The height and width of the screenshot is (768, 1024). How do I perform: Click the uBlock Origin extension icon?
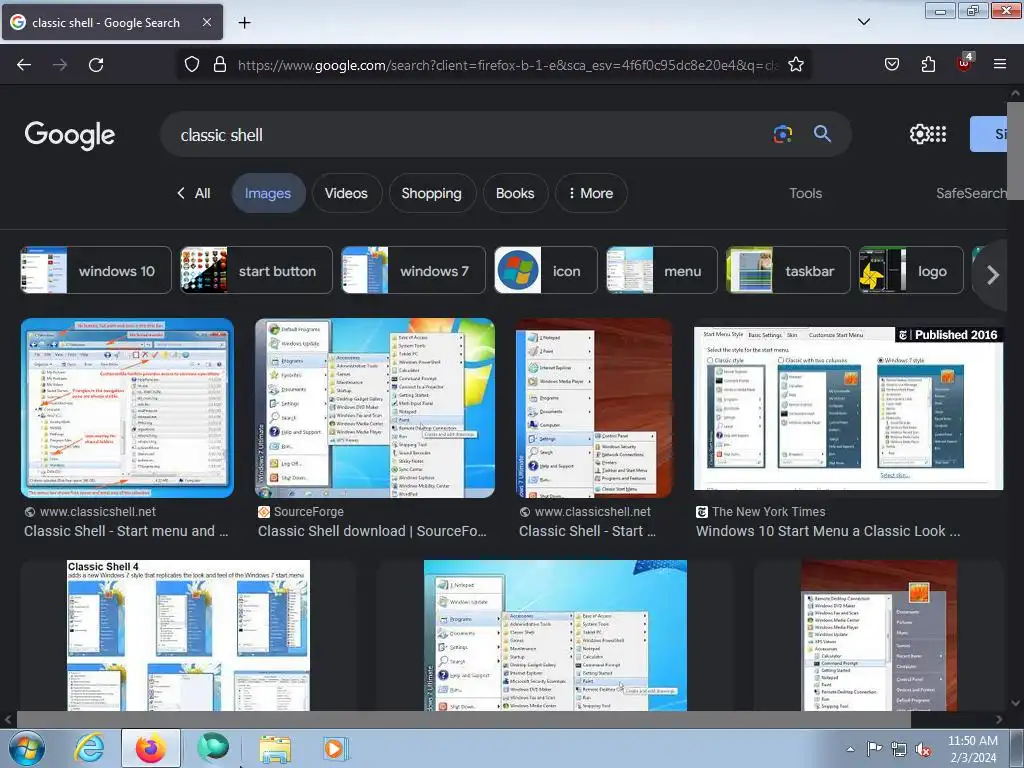click(x=965, y=63)
